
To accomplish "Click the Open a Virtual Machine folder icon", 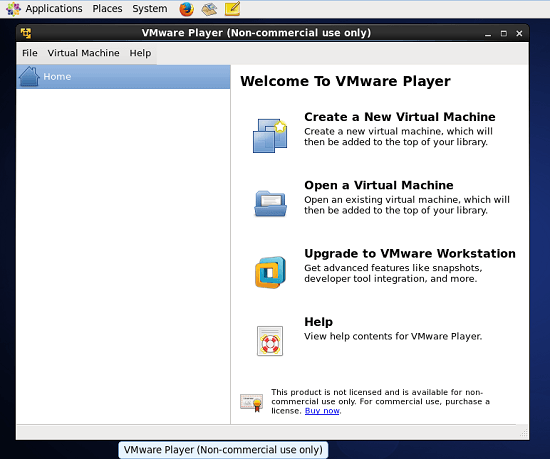I will point(270,203).
